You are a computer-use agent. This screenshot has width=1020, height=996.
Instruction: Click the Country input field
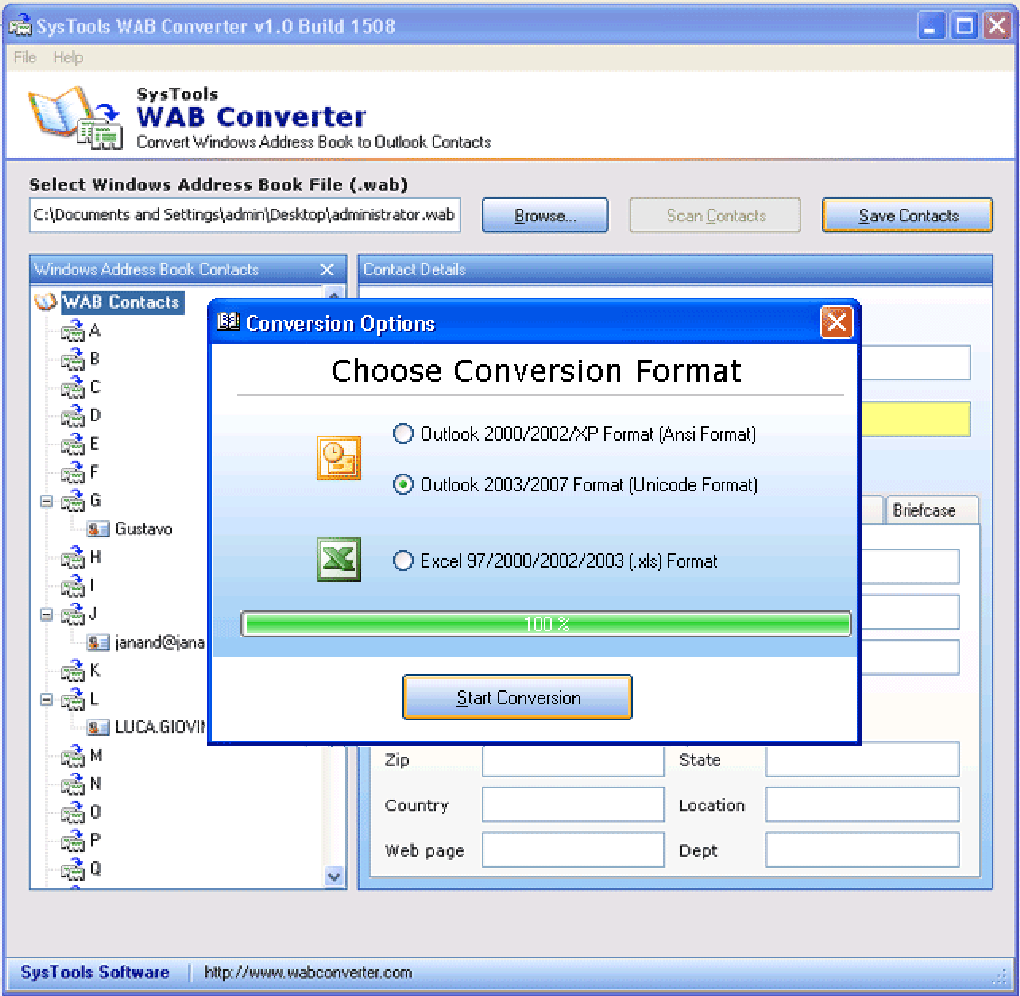[x=573, y=805]
